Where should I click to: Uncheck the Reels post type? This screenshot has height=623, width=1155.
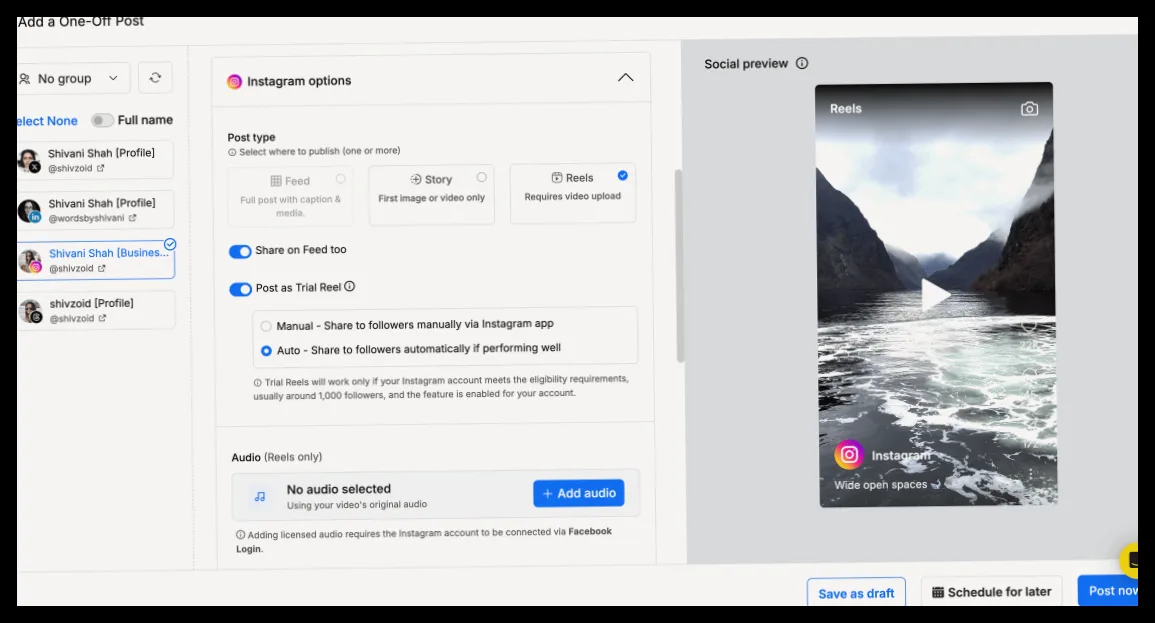pos(573,194)
